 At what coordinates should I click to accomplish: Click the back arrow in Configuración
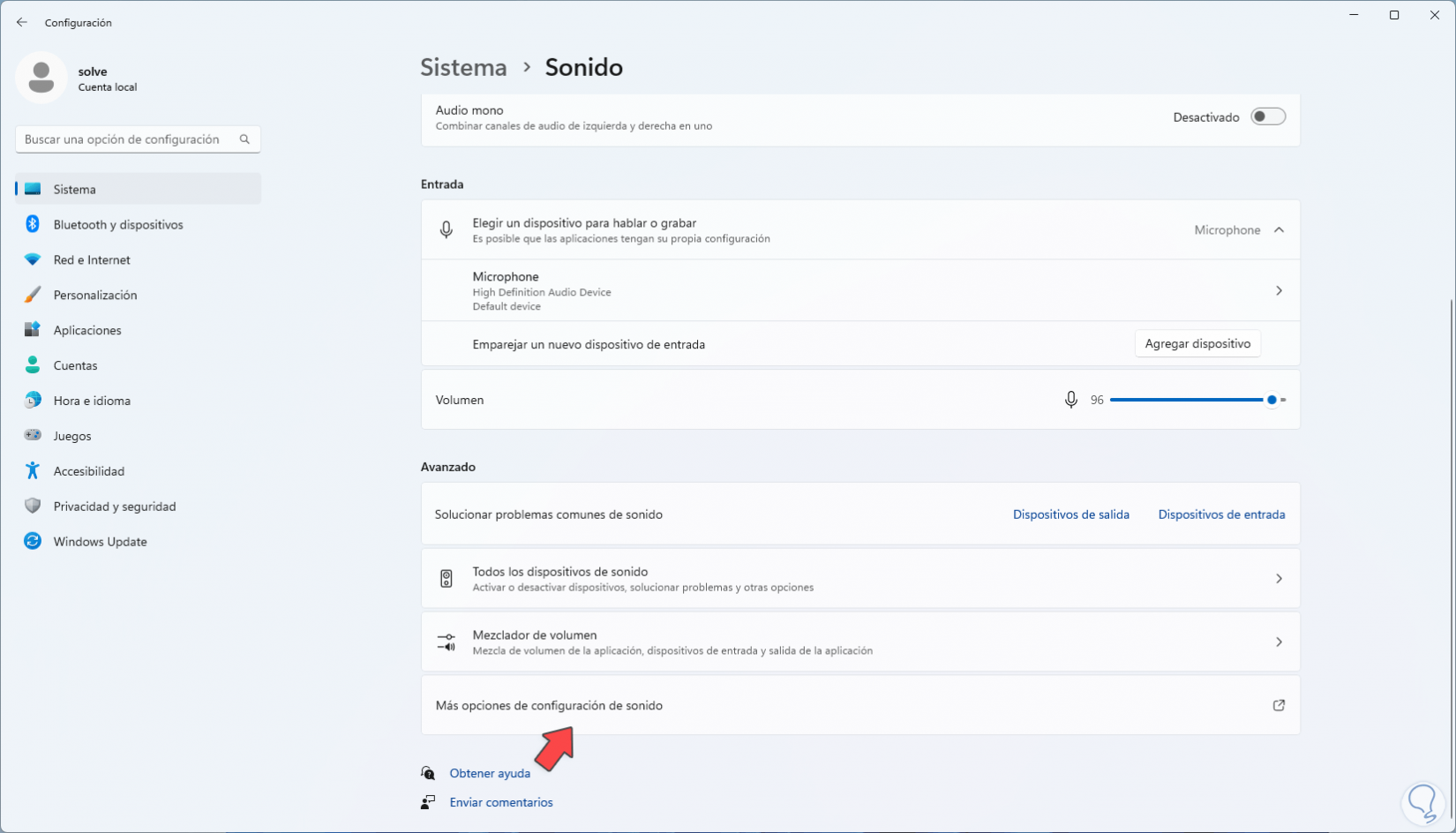click(x=22, y=22)
